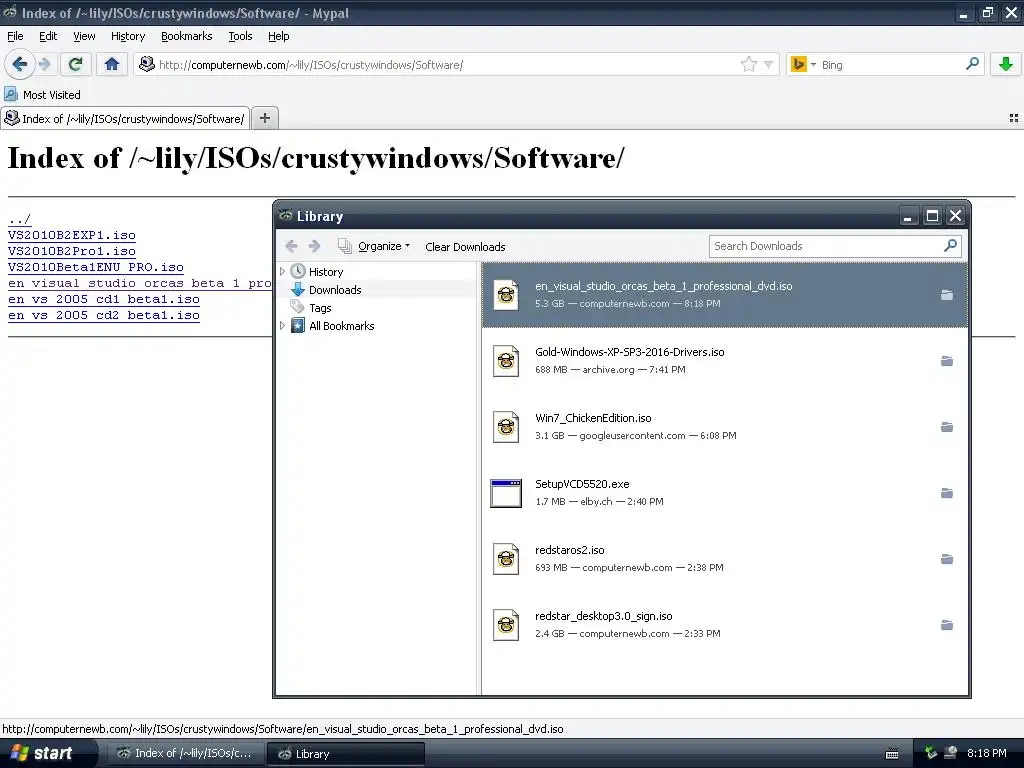Screen dimensions: 1024x768
Task: Open the Most Visited bookmarks folder
Action: click(x=43, y=95)
